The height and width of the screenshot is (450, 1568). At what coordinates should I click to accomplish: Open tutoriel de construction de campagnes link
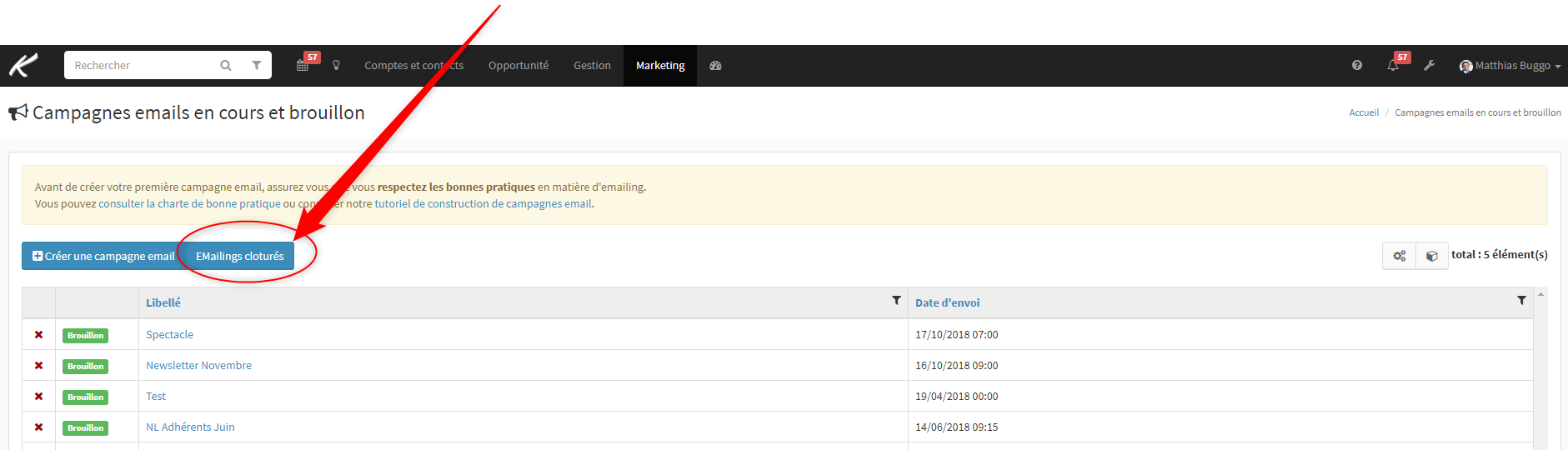pyautogui.click(x=483, y=203)
